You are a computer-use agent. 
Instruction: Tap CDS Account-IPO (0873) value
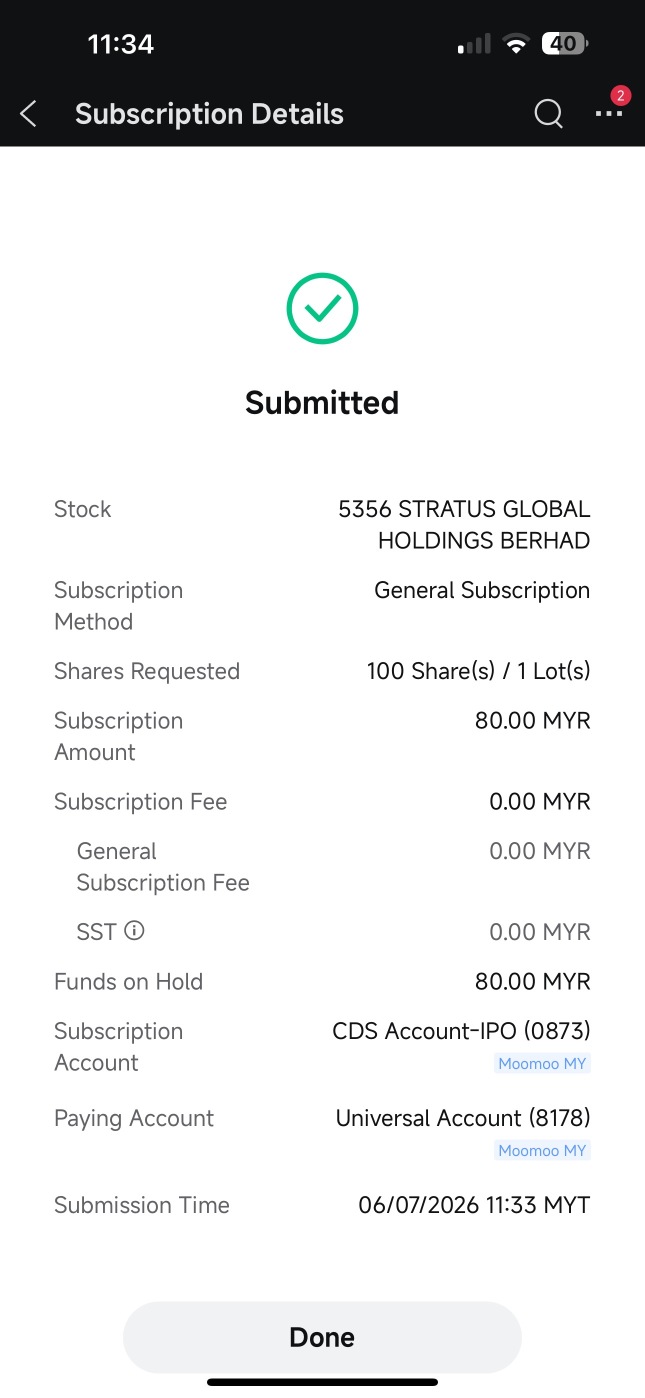461,1031
